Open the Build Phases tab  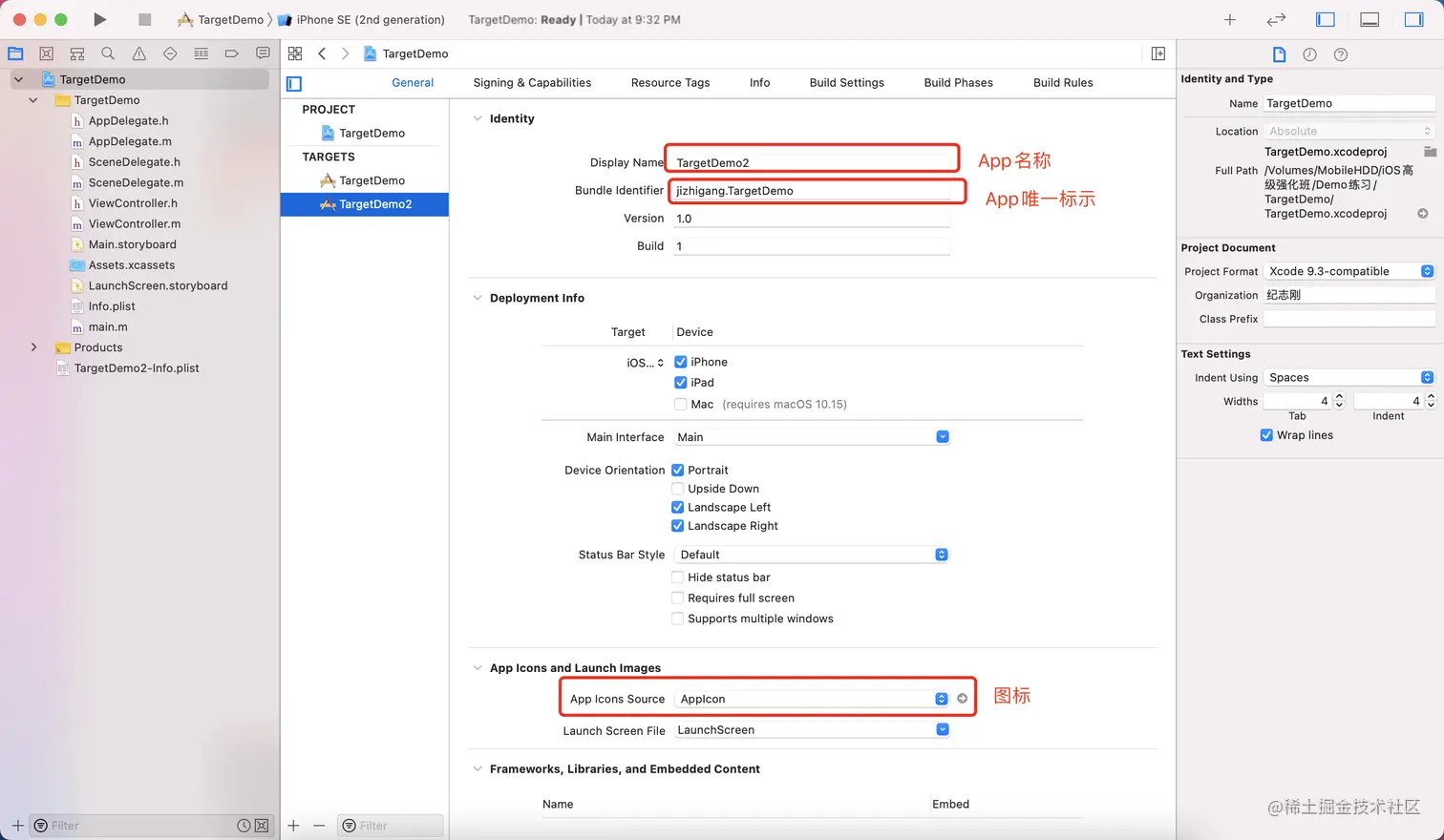pos(958,83)
